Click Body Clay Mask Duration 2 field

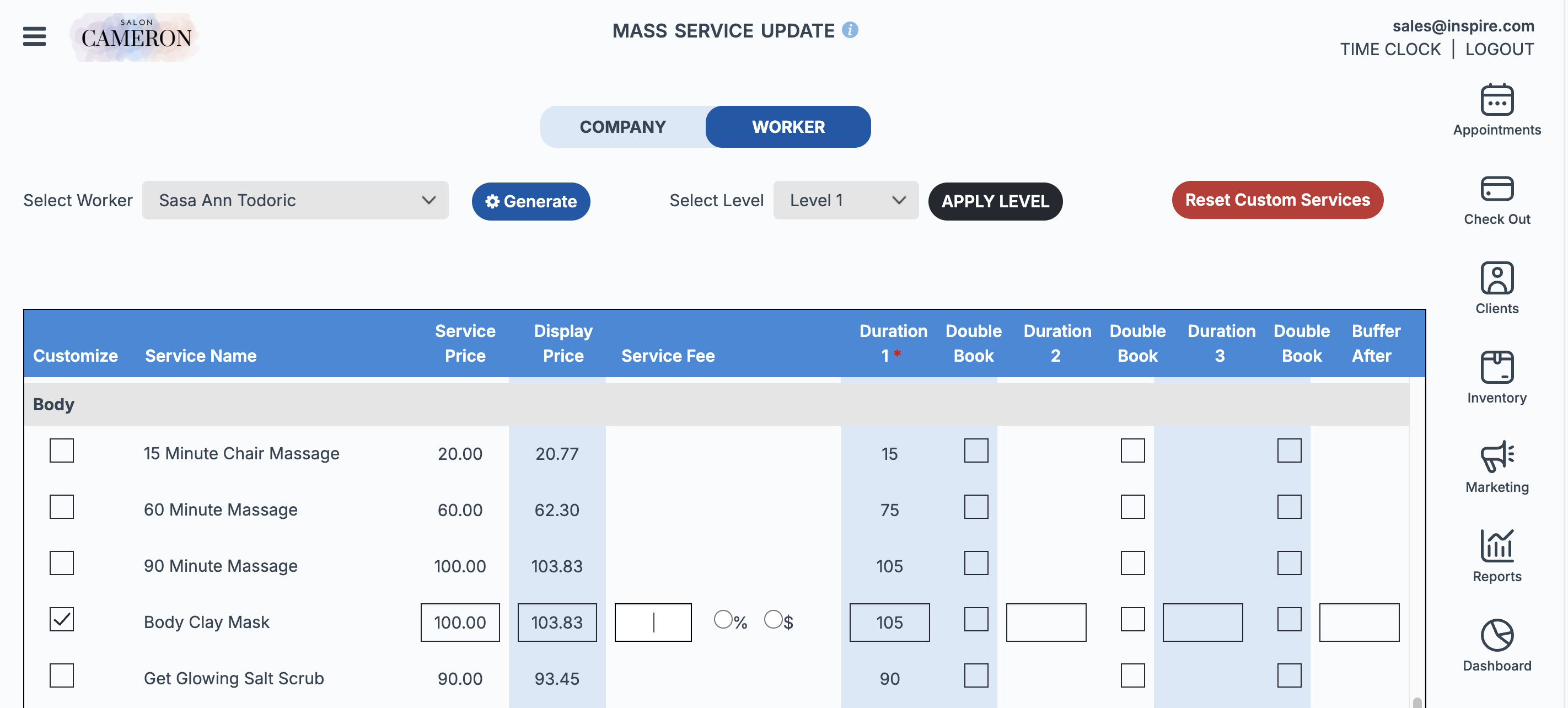click(1046, 623)
